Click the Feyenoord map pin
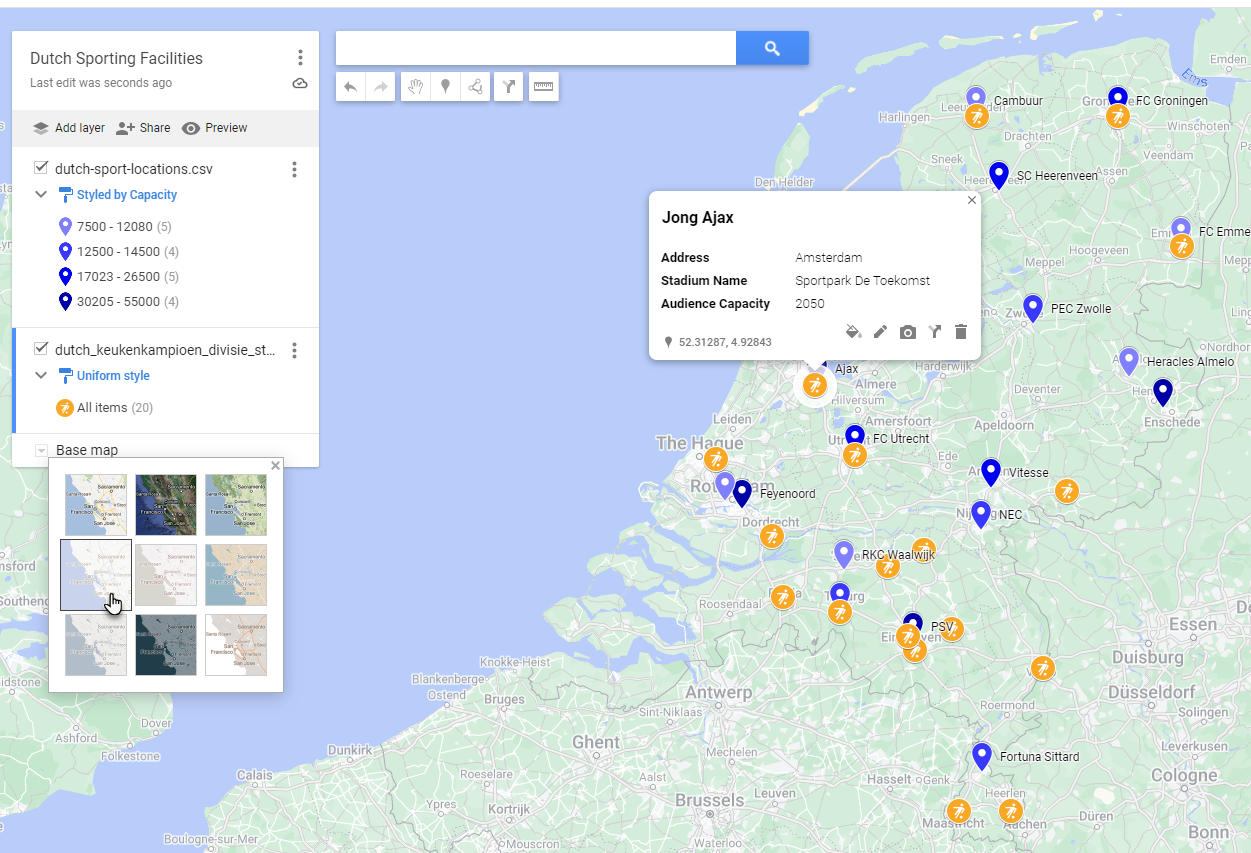The width and height of the screenshot is (1251, 853). pos(742,493)
